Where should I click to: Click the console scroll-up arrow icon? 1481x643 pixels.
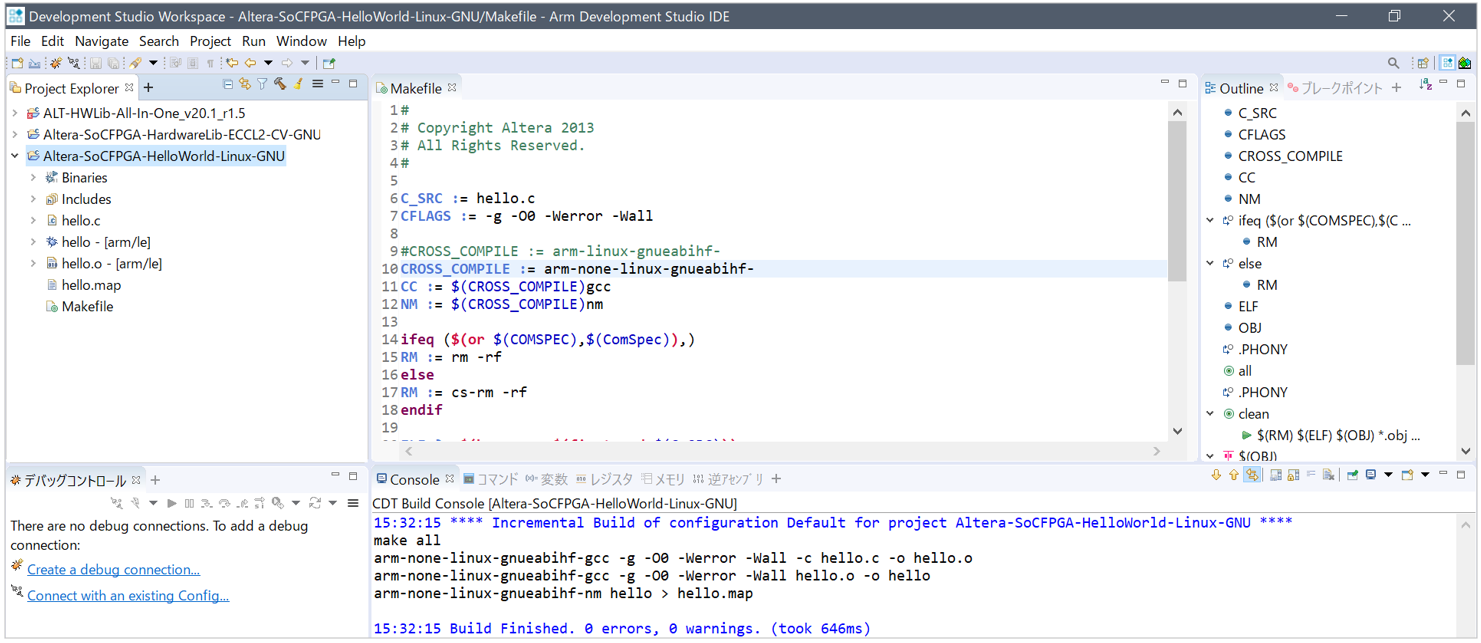[x=1233, y=476]
